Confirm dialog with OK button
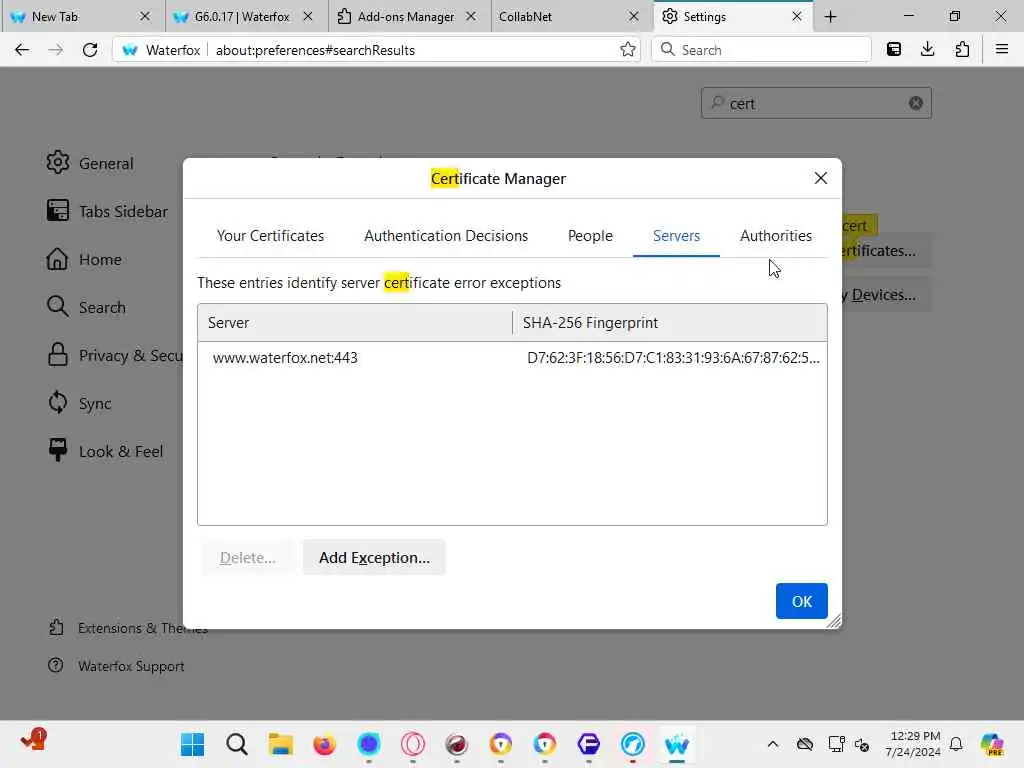Viewport: 1024px width, 768px height. point(802,601)
